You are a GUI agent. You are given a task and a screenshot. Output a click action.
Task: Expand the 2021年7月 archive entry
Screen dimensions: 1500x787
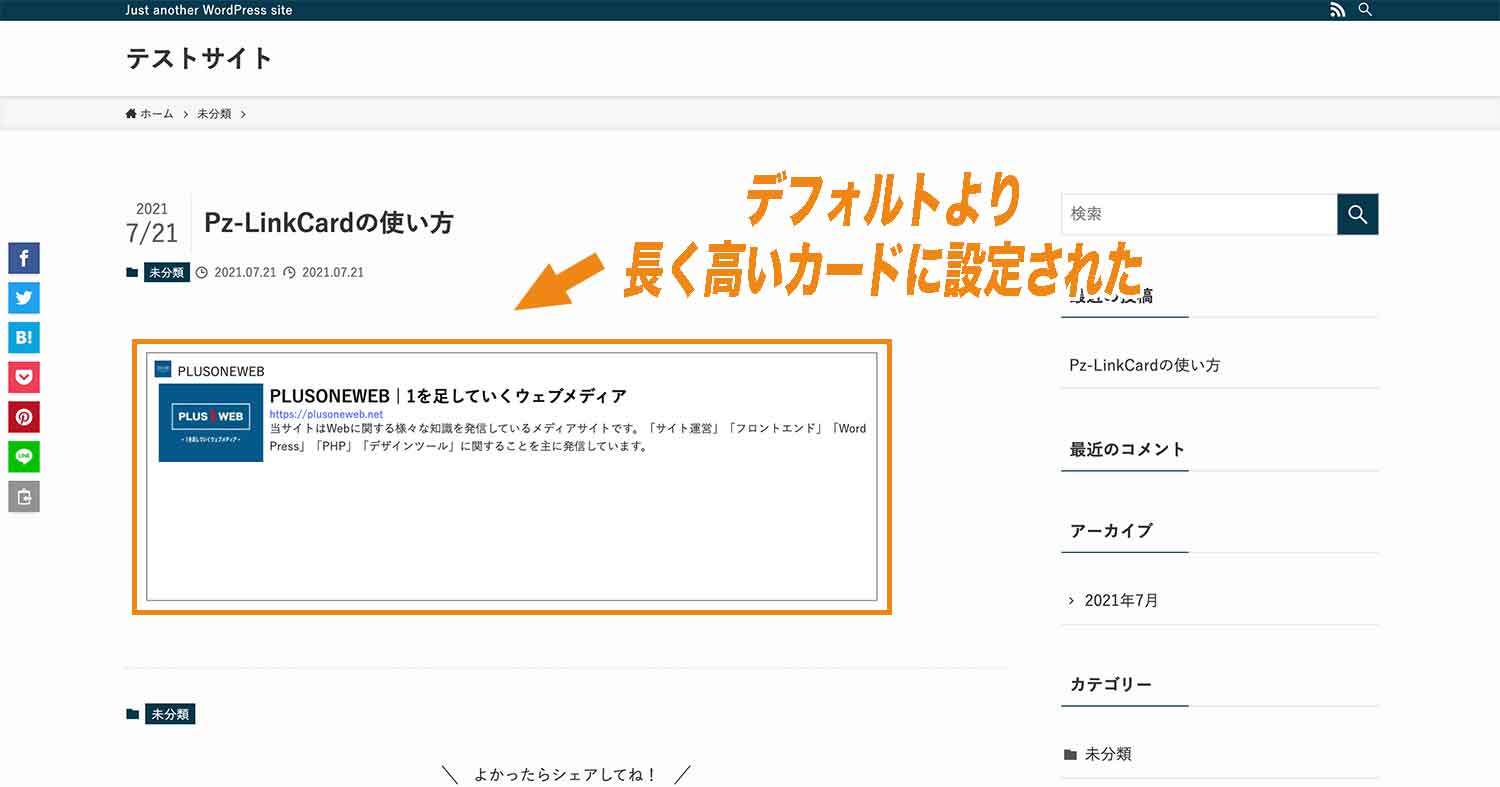click(x=1120, y=599)
